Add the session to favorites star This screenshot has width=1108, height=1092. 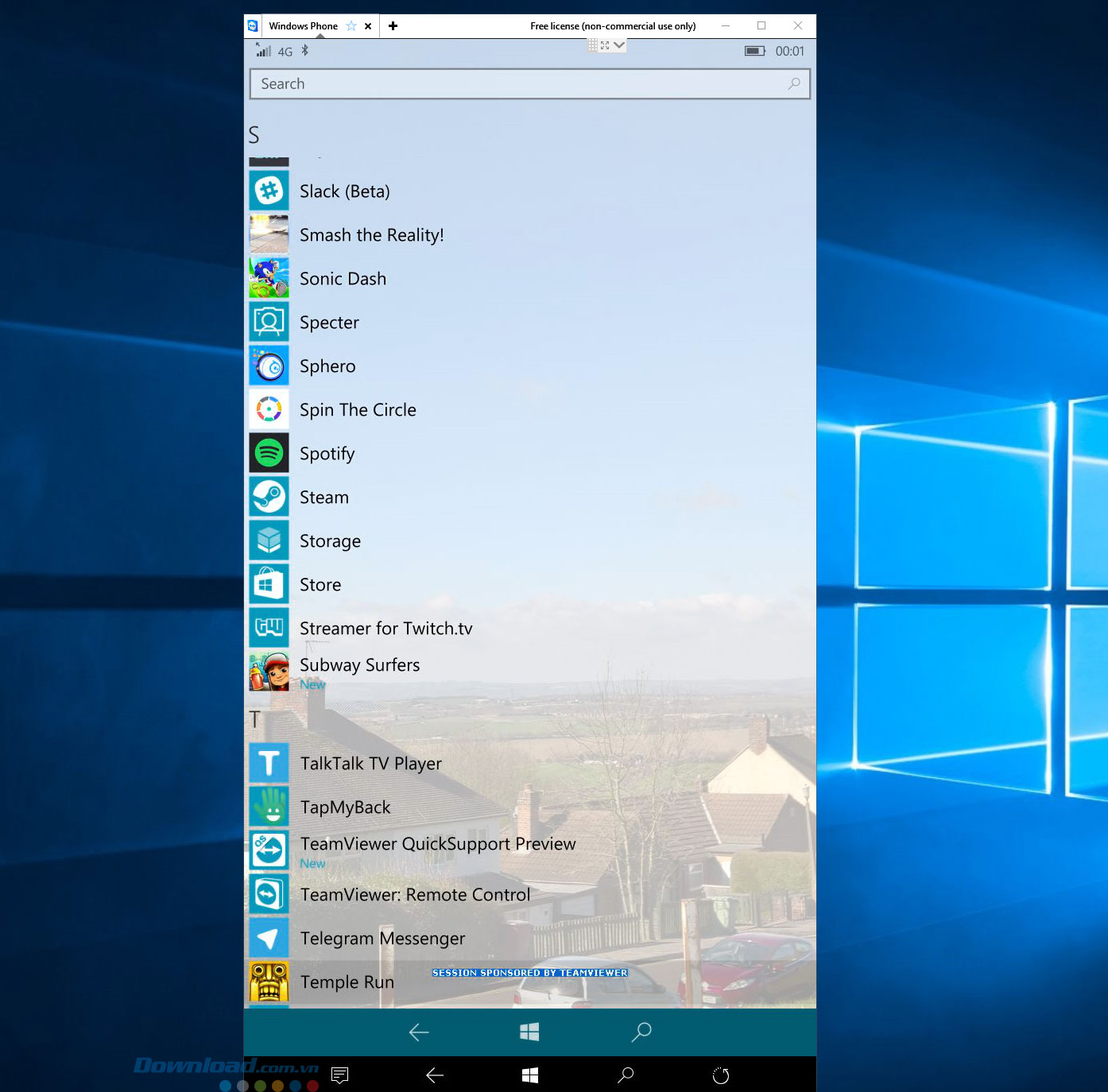[x=351, y=26]
